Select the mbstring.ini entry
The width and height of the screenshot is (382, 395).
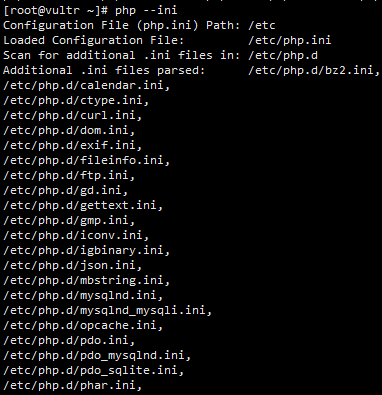tap(87, 281)
